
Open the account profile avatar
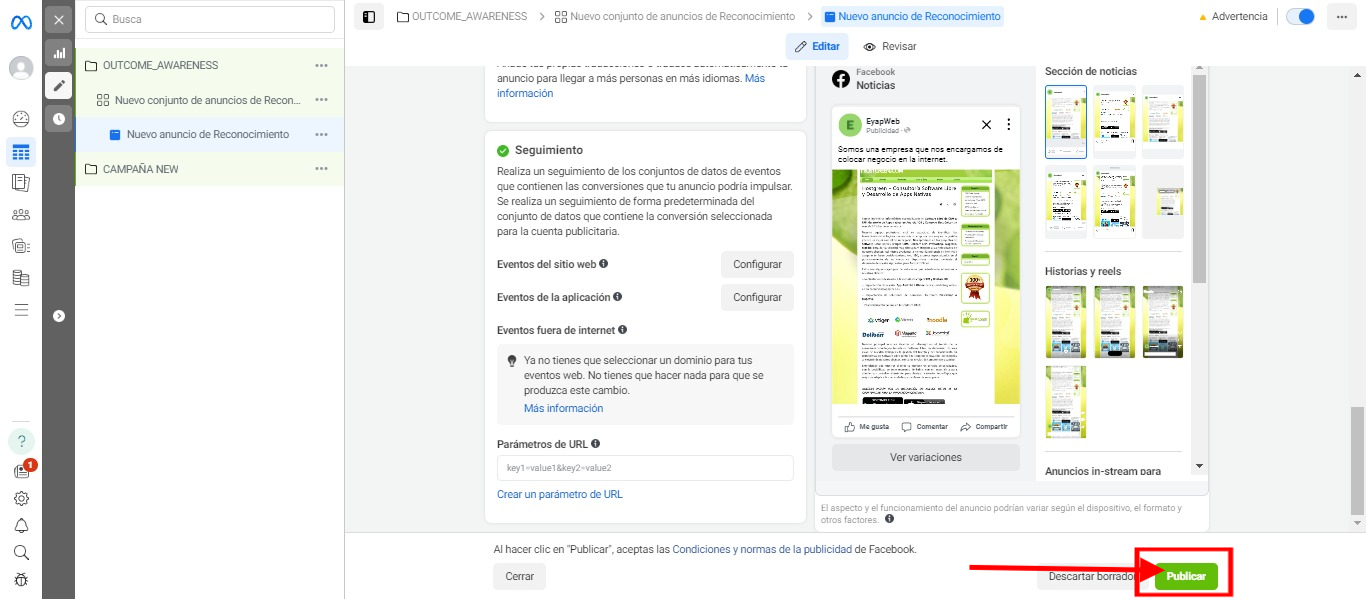[20, 68]
